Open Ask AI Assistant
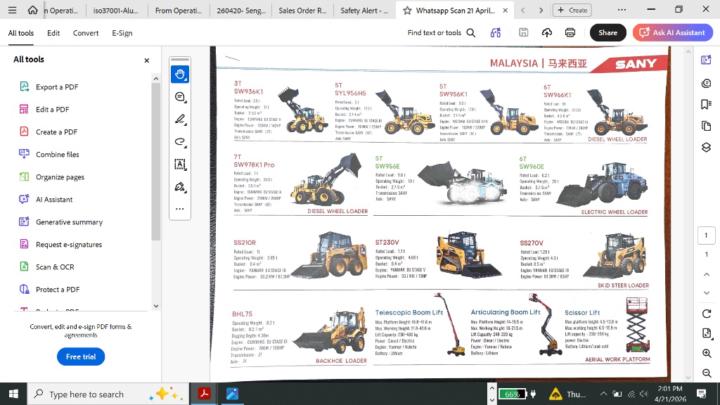720x405 pixels. point(673,33)
